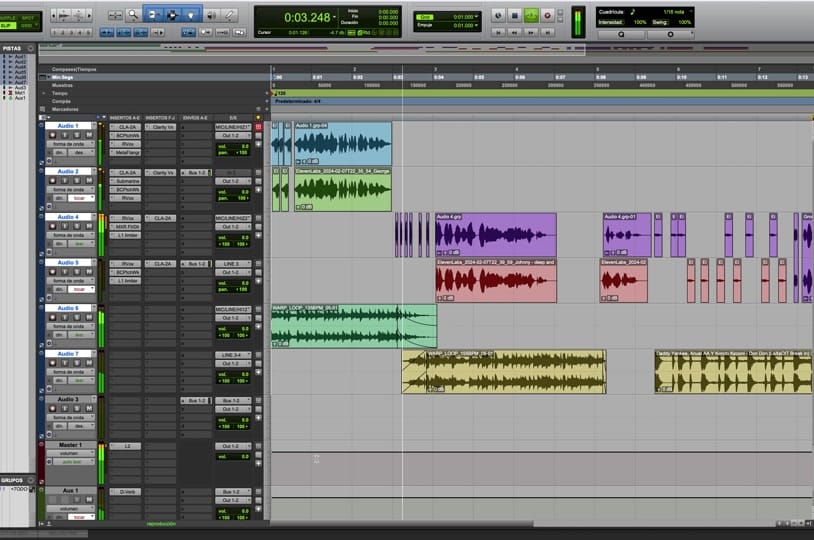Select the green WARP_LOOP clip on Audio 6
The image size is (814, 540).
pyautogui.click(x=354, y=326)
